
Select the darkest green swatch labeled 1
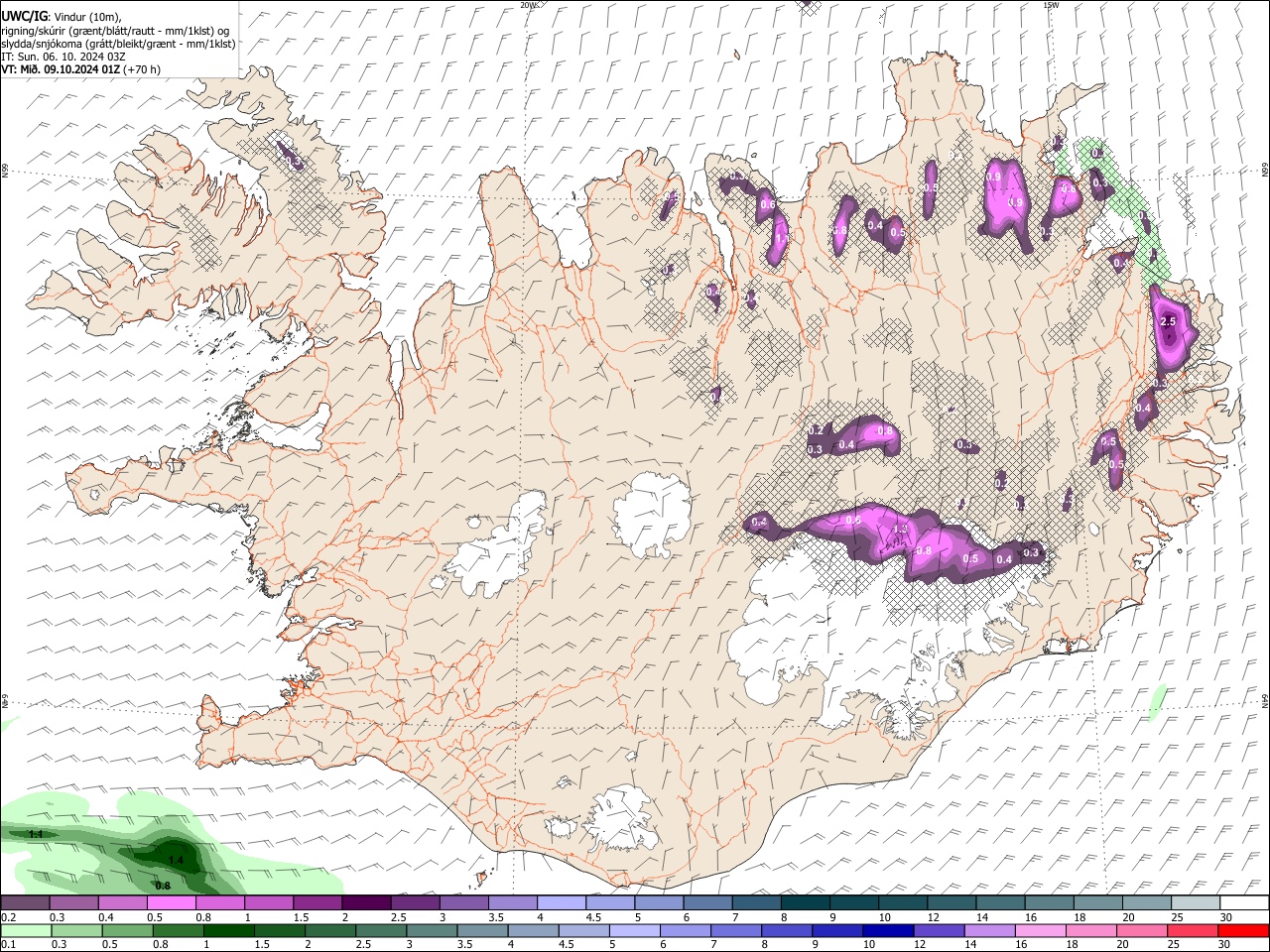coord(228,930)
